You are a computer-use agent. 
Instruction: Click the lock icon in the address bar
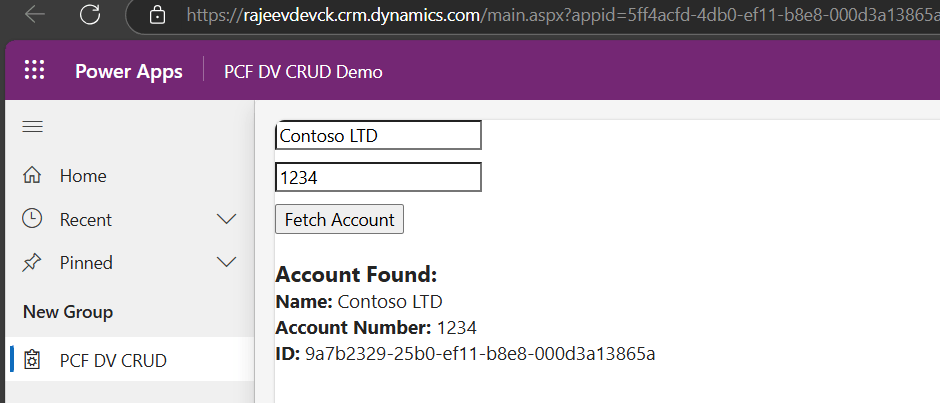pyautogui.click(x=156, y=15)
